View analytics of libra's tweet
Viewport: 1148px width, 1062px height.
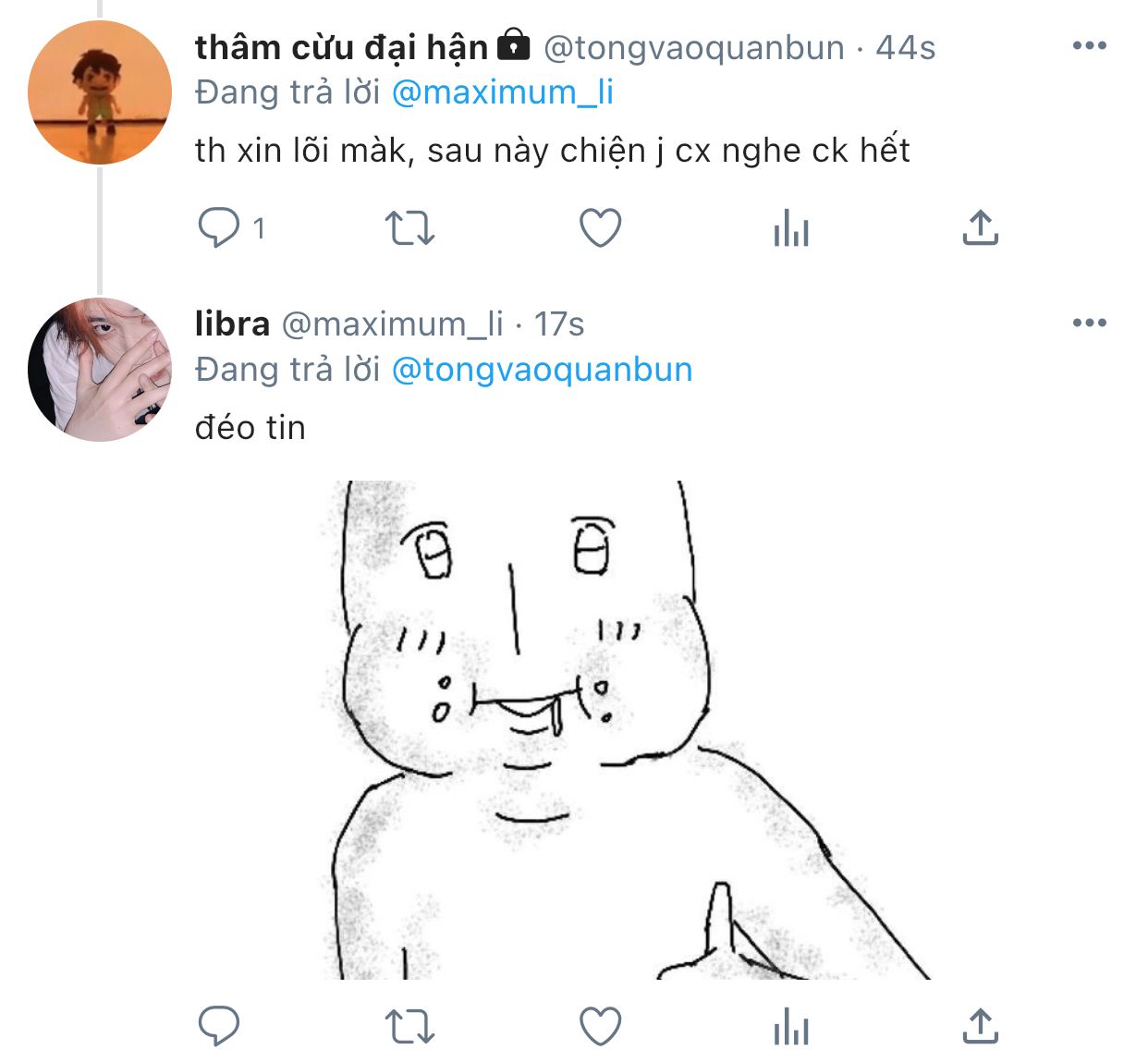[791, 1026]
